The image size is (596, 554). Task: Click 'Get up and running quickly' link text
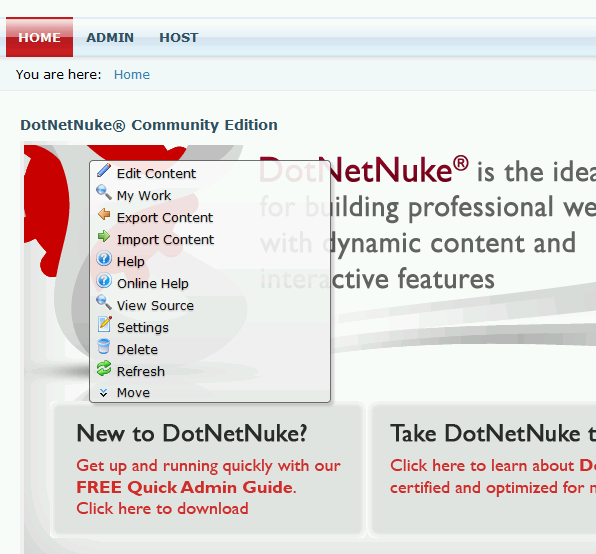click(x=174, y=466)
